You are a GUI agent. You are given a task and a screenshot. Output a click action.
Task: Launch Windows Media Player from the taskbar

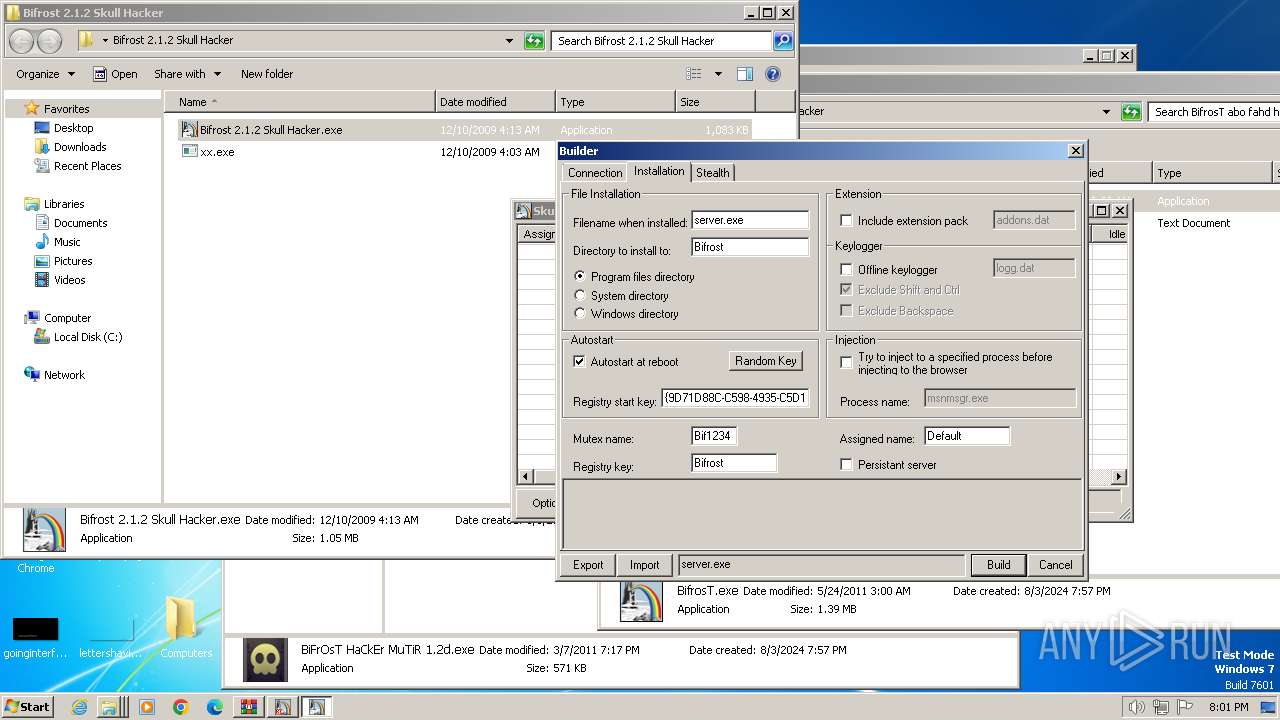[146, 707]
